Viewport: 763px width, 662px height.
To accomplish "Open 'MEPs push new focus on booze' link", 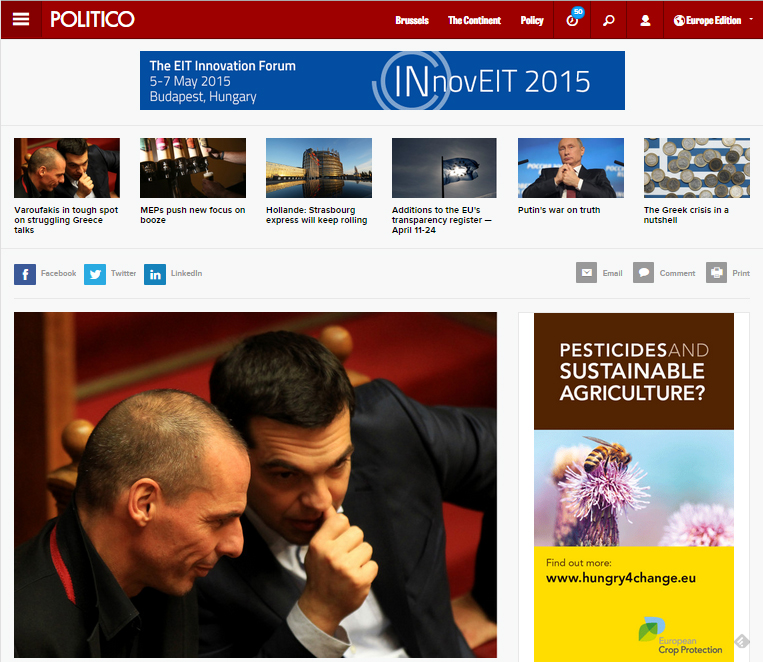I will click(193, 215).
